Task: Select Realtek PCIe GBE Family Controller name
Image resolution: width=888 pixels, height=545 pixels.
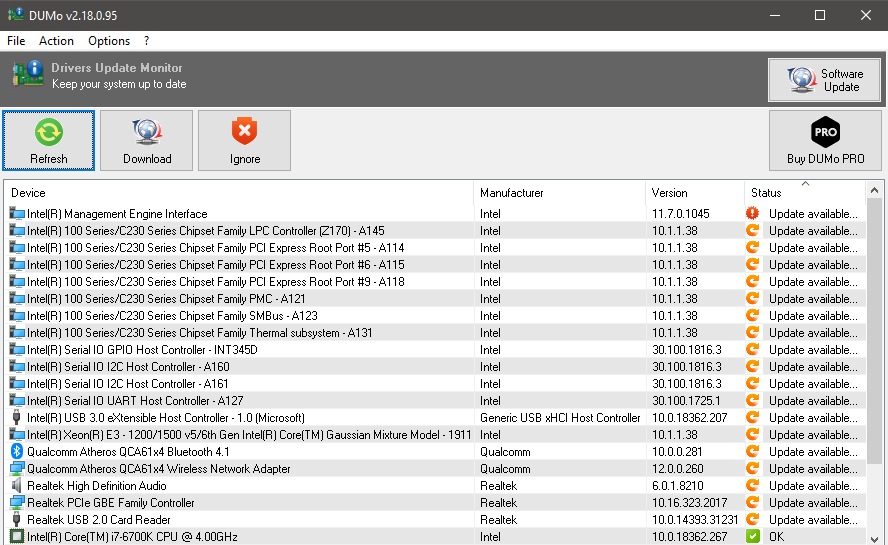Action: 110,503
